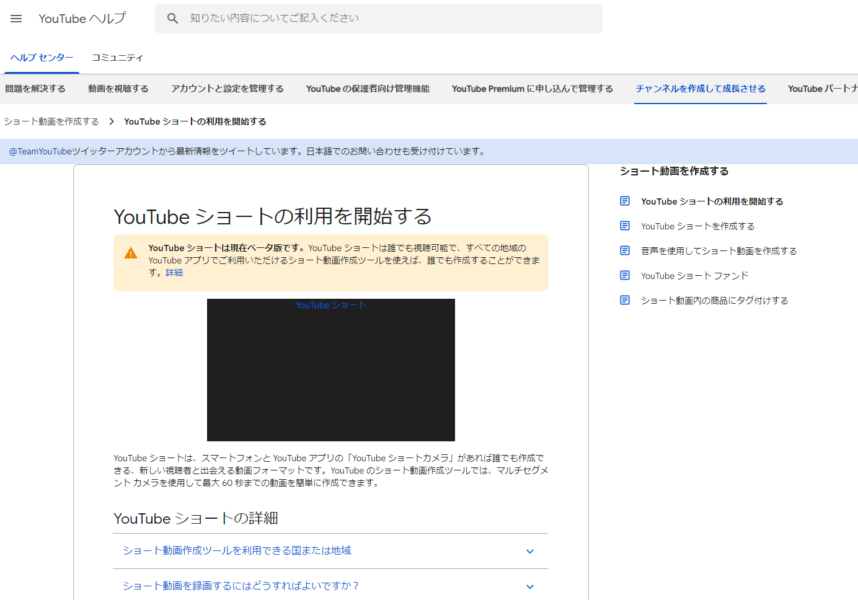Click the YouTube ショート video title link
858x600 pixels.
(331, 305)
